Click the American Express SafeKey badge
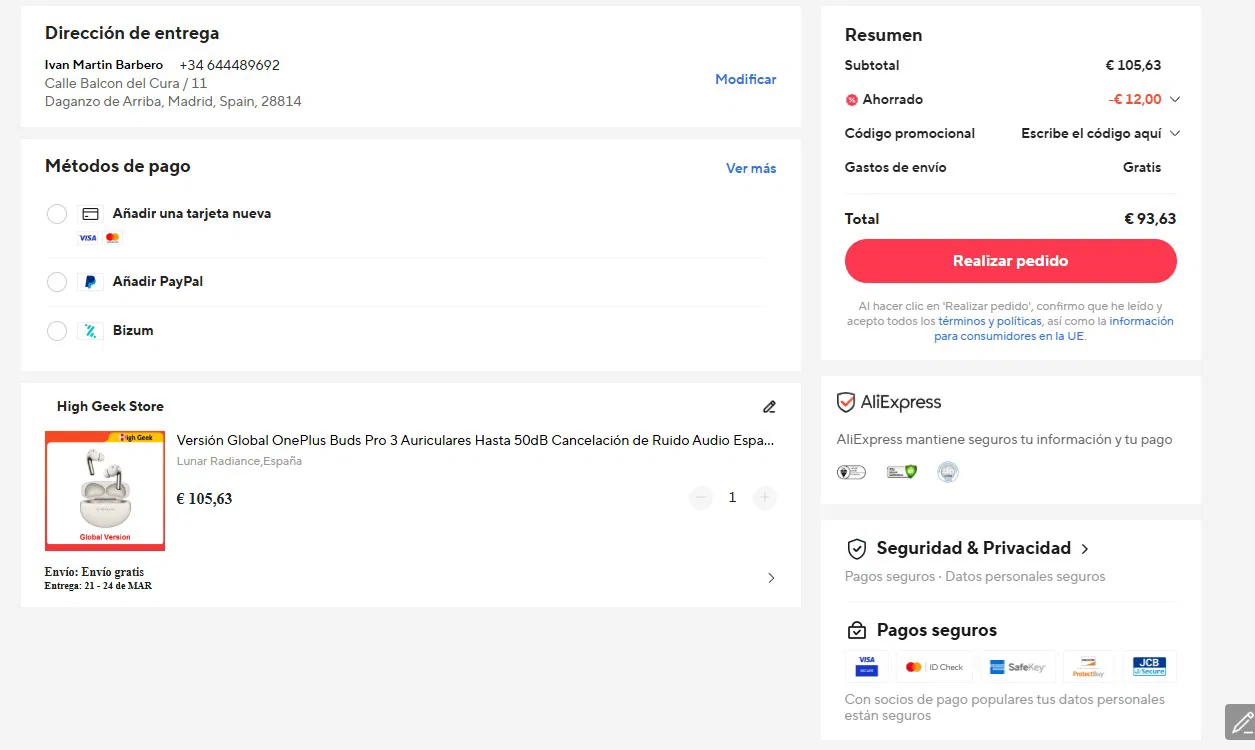 pyautogui.click(x=1016, y=666)
